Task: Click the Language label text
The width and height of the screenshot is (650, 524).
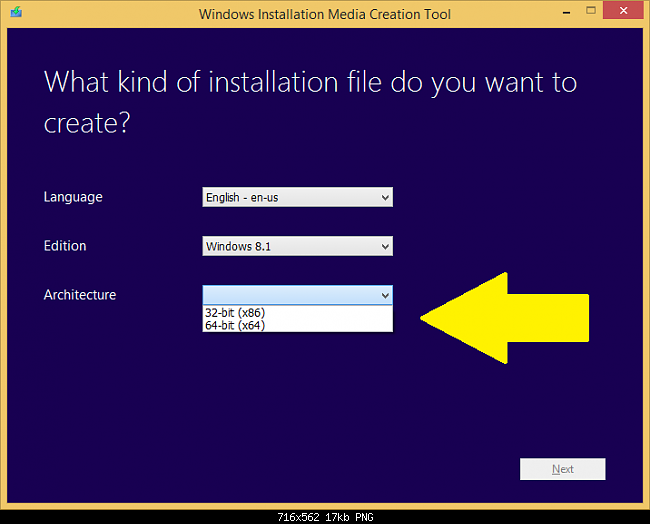Action: pyautogui.click(x=73, y=197)
